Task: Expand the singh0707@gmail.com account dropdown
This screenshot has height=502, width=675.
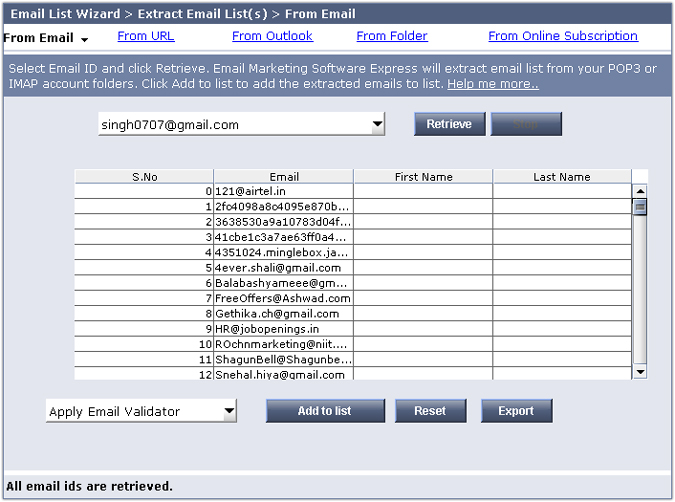Action: (378, 124)
